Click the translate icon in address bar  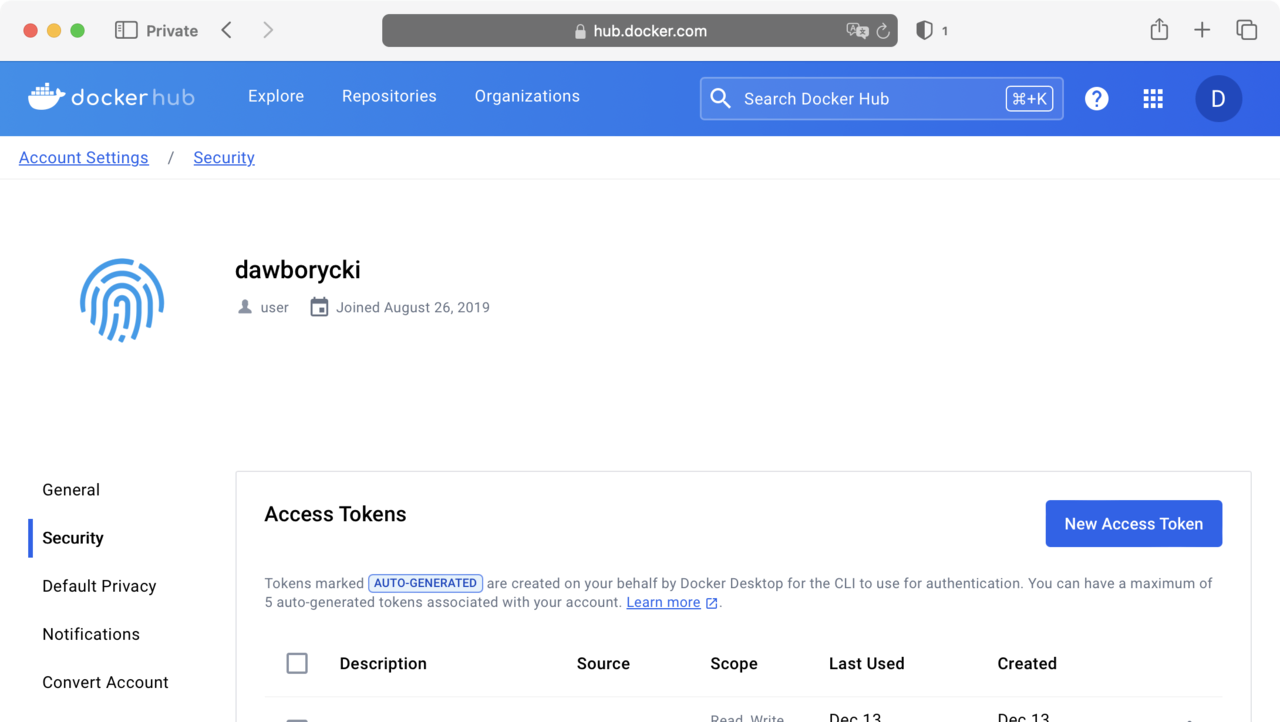point(857,31)
